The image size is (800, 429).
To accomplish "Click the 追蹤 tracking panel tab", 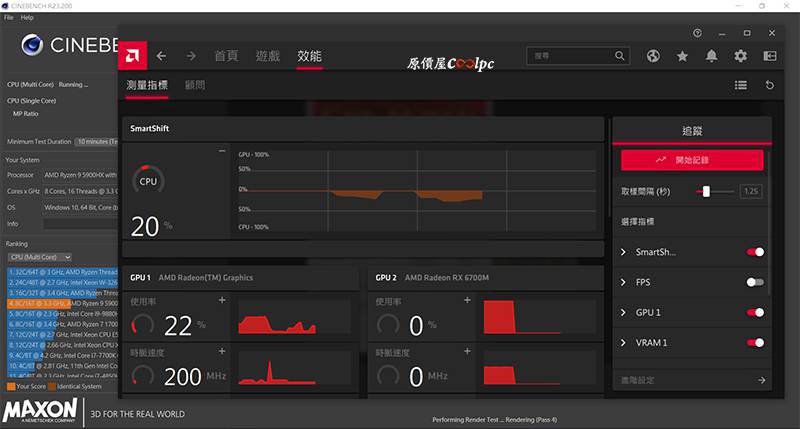I will [x=692, y=131].
